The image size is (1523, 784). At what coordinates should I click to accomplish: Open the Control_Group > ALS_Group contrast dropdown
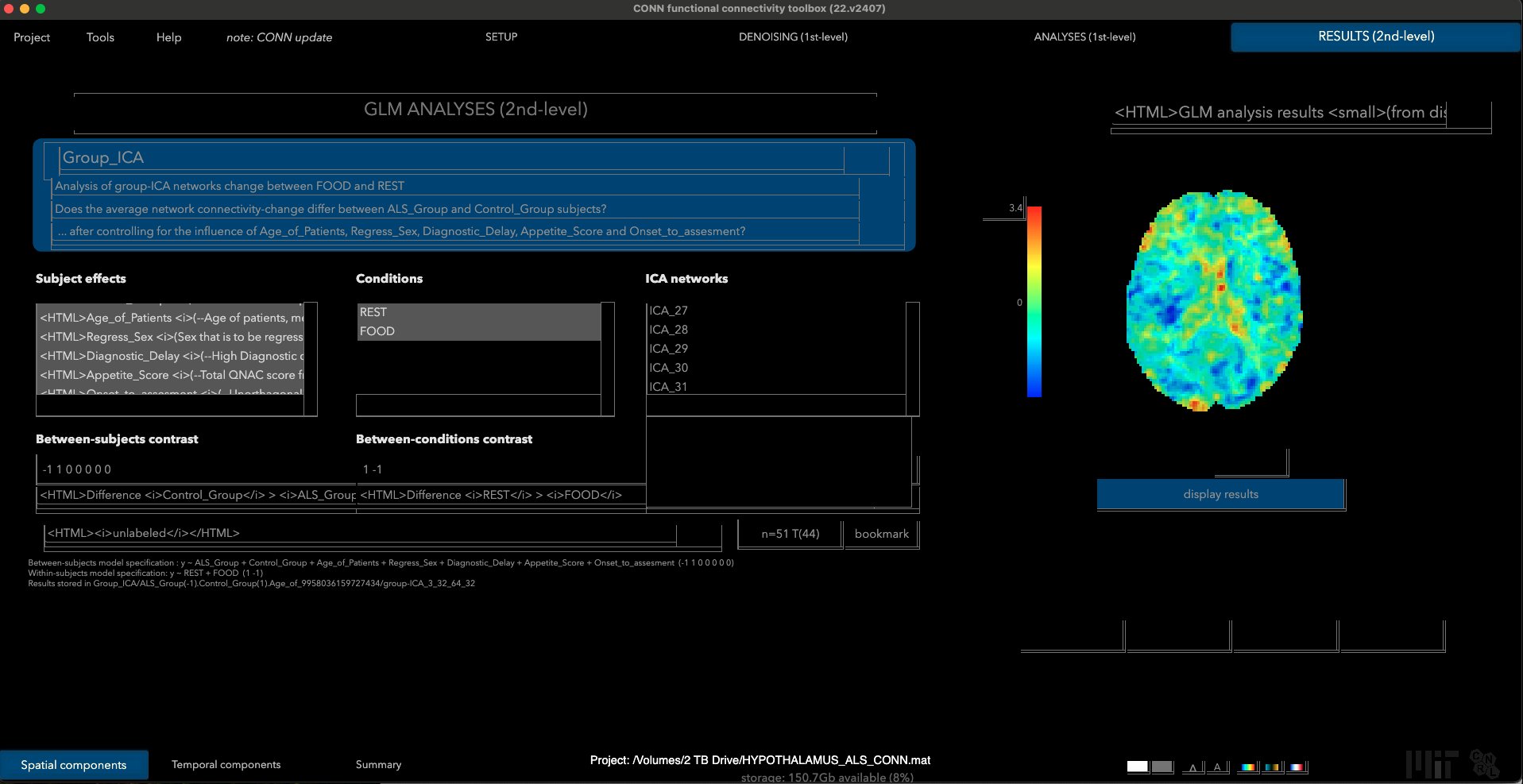(196, 495)
